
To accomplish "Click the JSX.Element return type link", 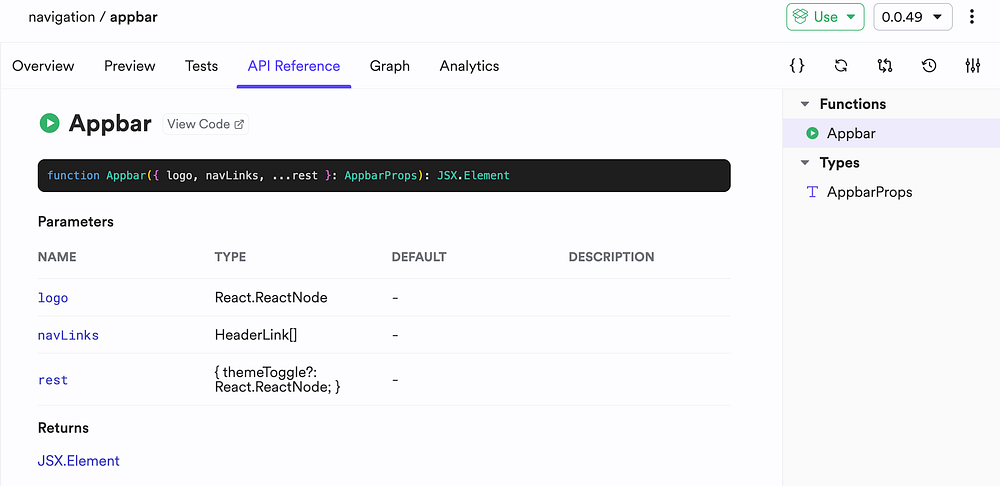I will tap(79, 461).
